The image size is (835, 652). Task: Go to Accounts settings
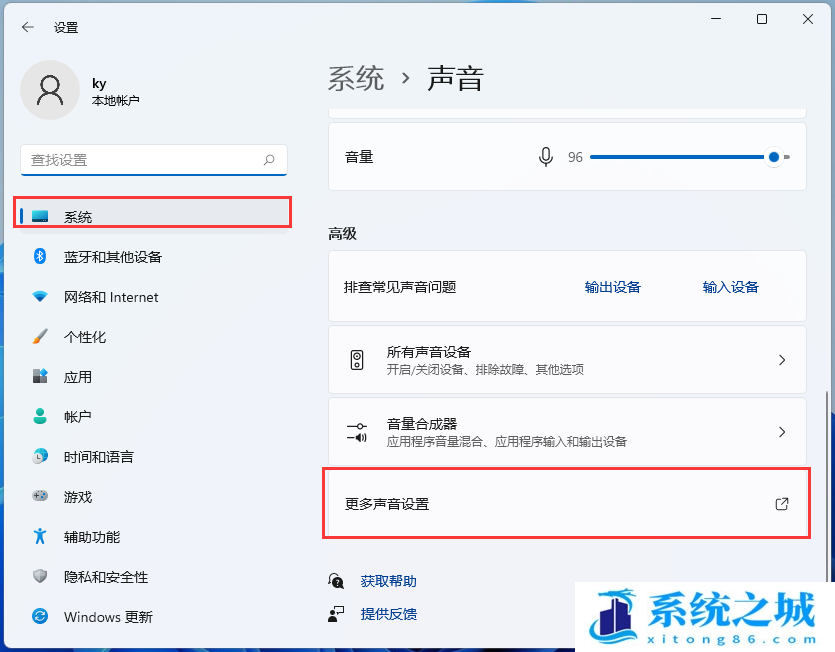click(77, 417)
